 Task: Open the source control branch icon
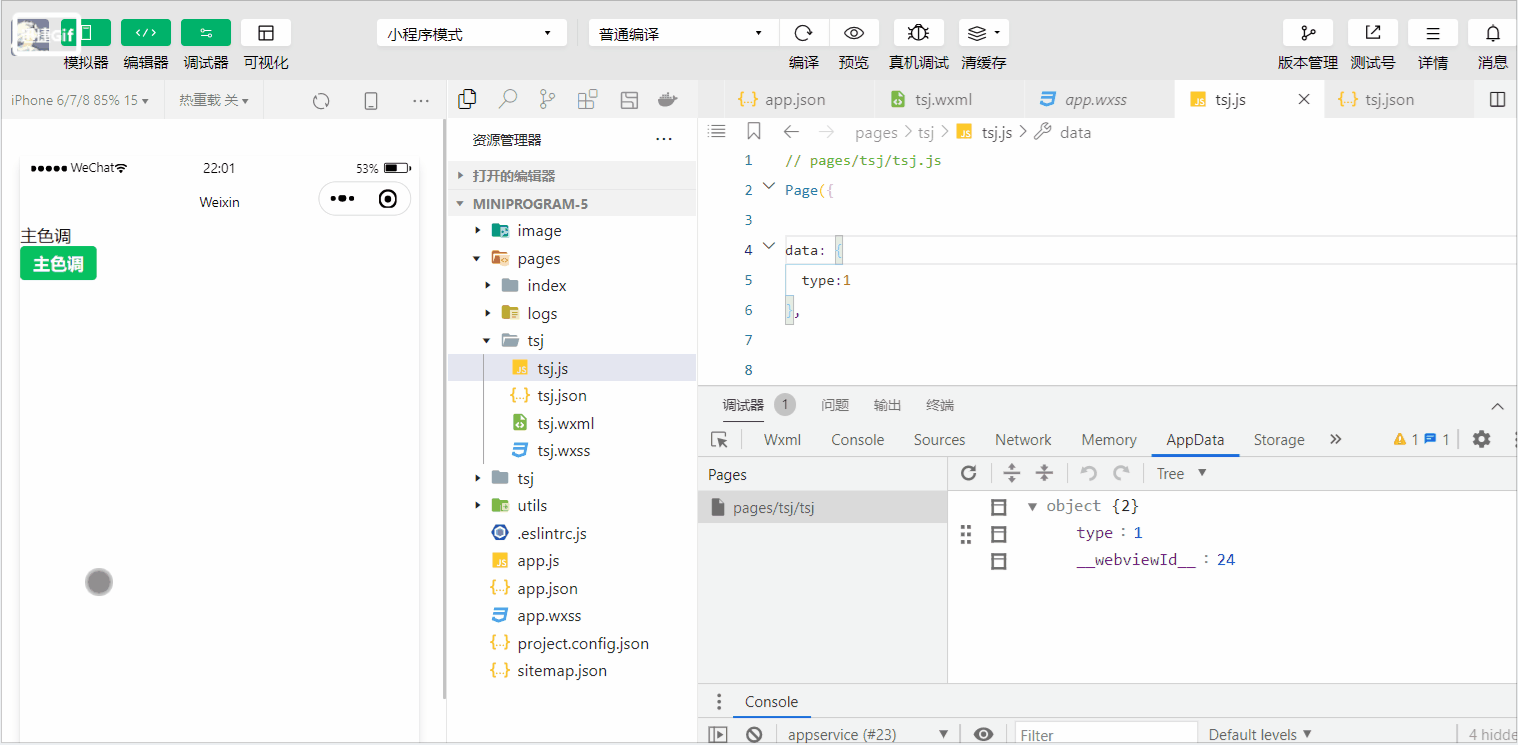click(x=547, y=99)
